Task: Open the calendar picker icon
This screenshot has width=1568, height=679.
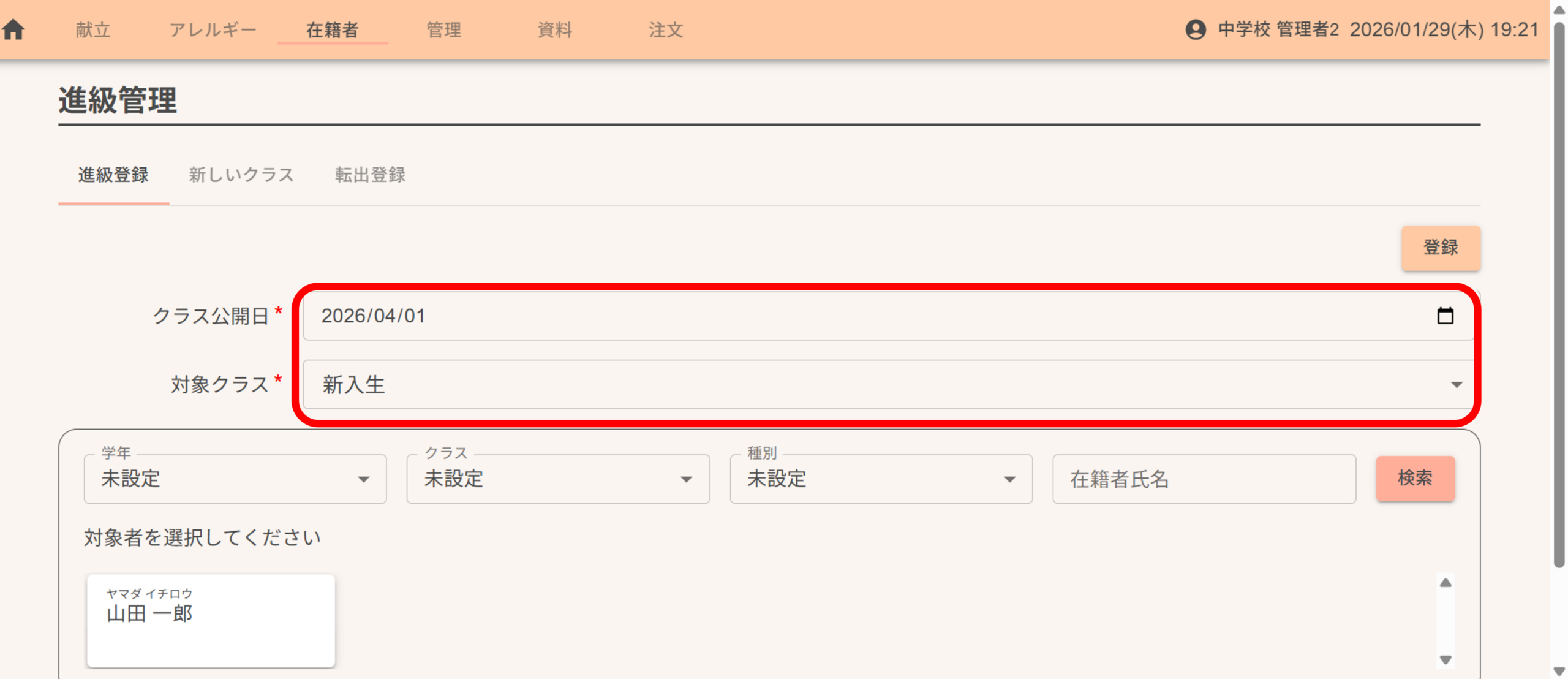Action: 1445,316
